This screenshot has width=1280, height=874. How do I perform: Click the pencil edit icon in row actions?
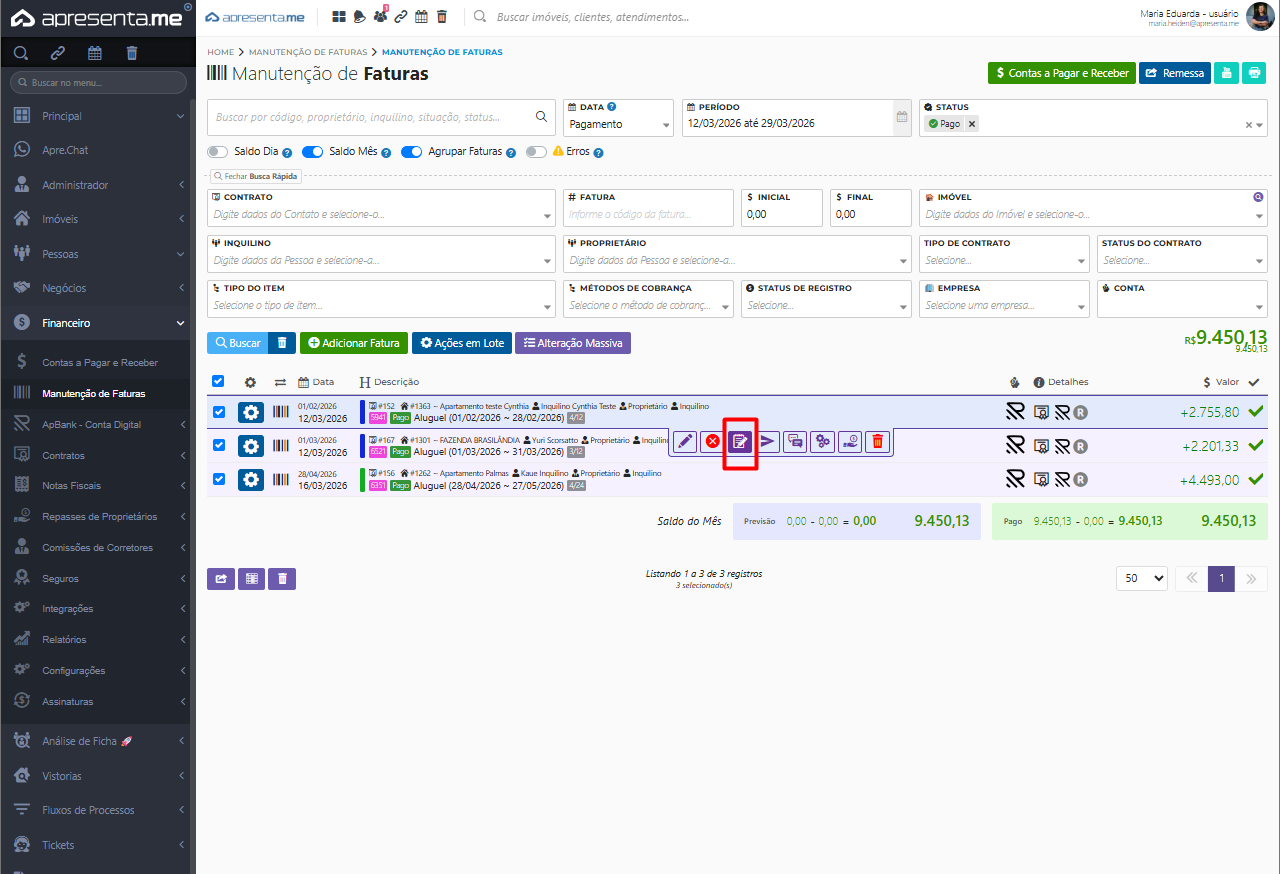point(685,441)
